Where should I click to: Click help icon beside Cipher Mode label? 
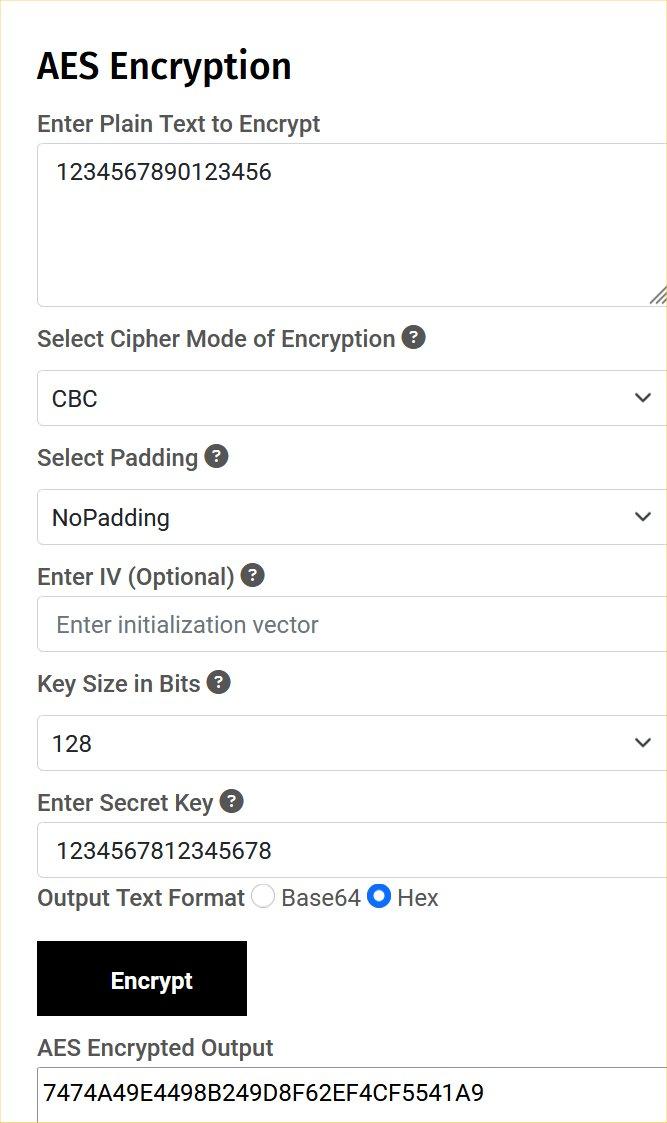click(413, 338)
